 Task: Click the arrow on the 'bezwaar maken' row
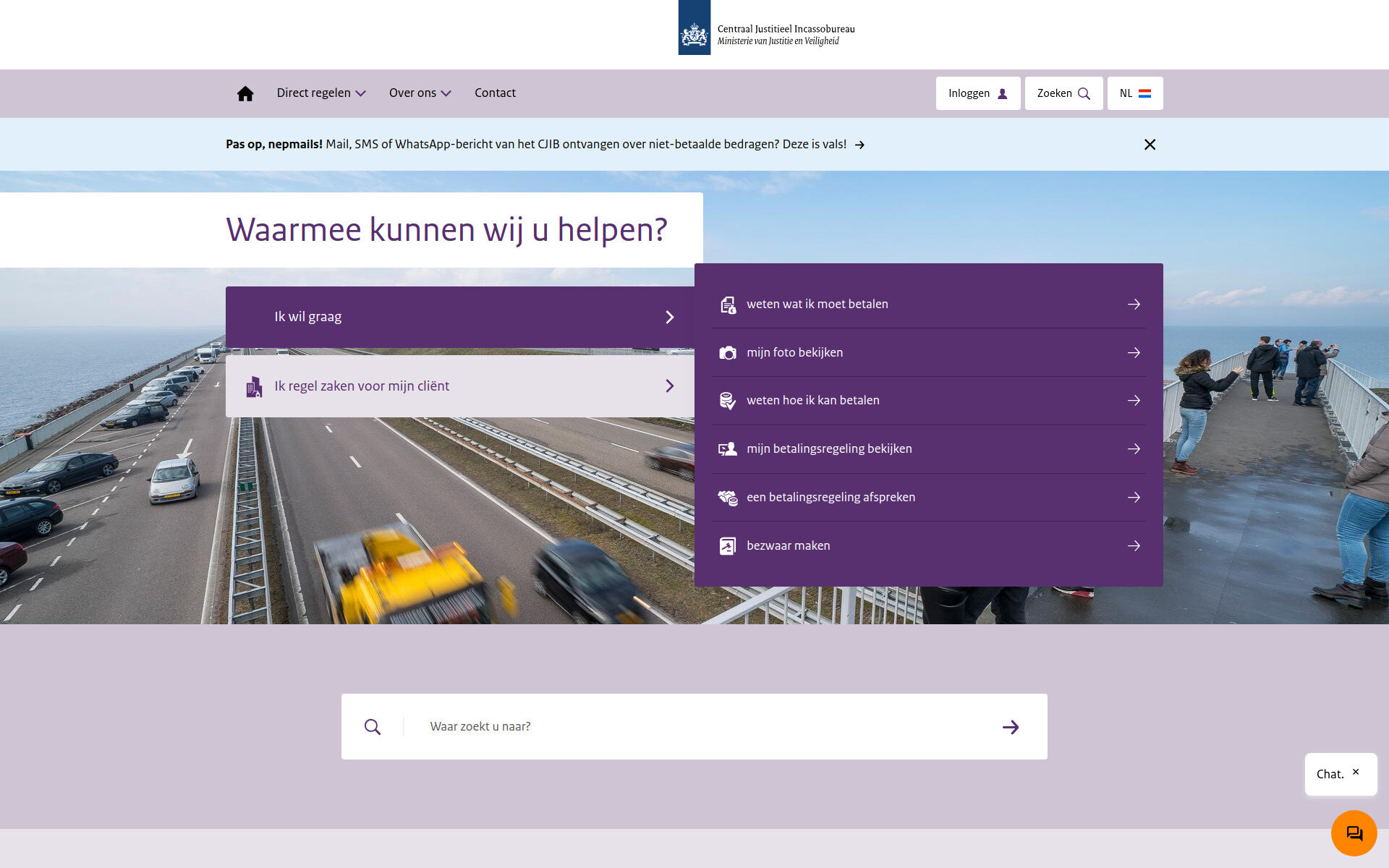point(1134,546)
